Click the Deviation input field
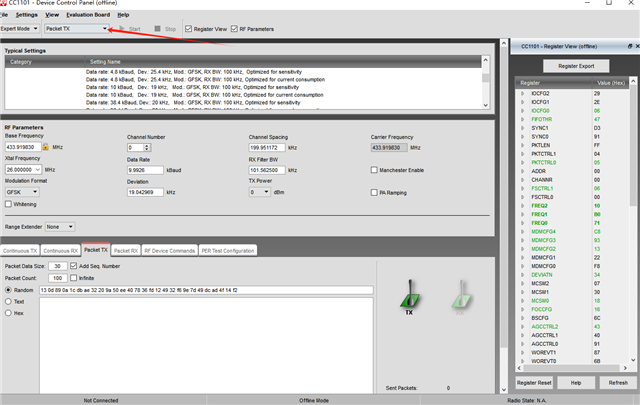The width and height of the screenshot is (640, 405). point(145,192)
